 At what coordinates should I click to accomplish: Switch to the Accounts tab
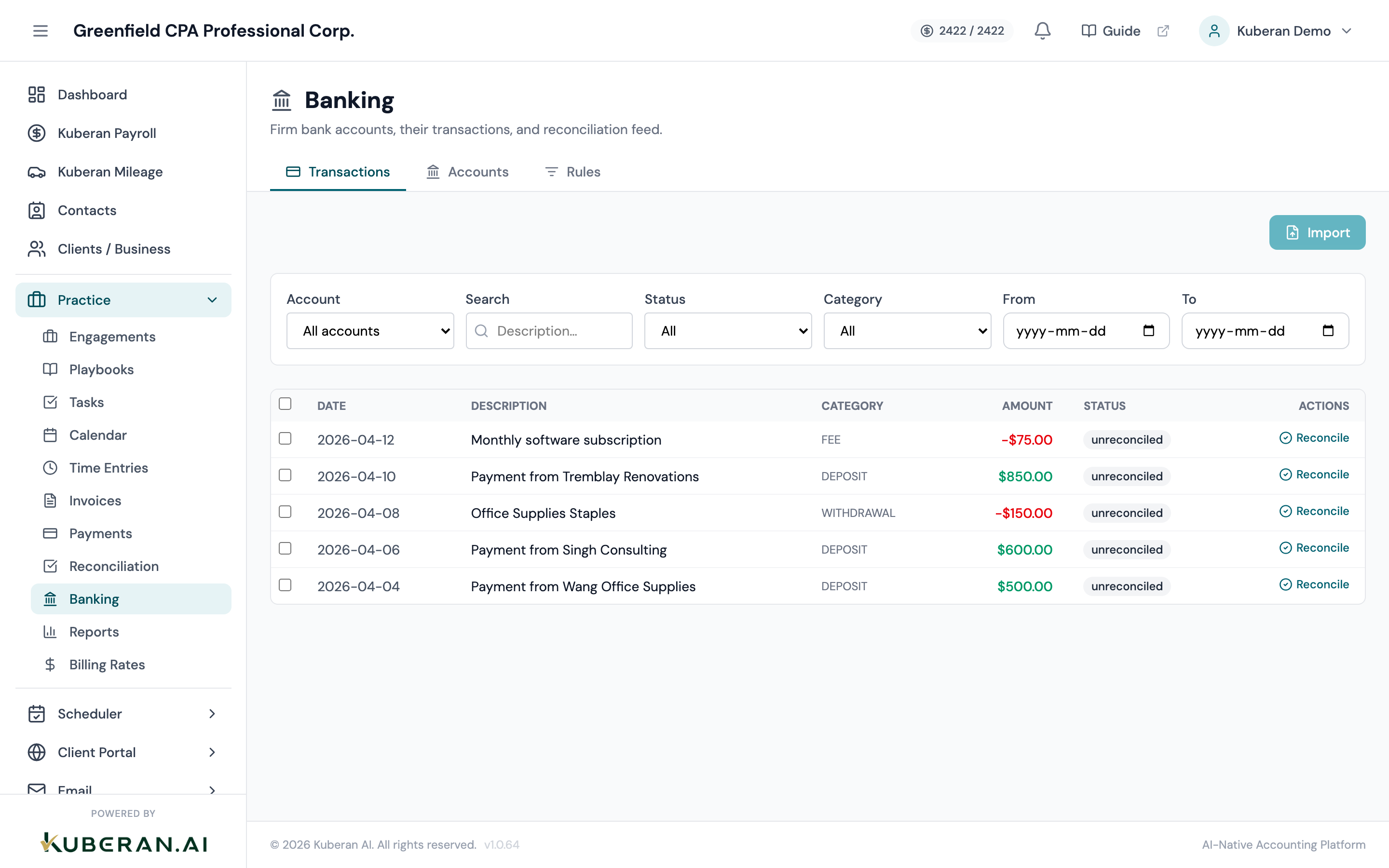pos(467,172)
